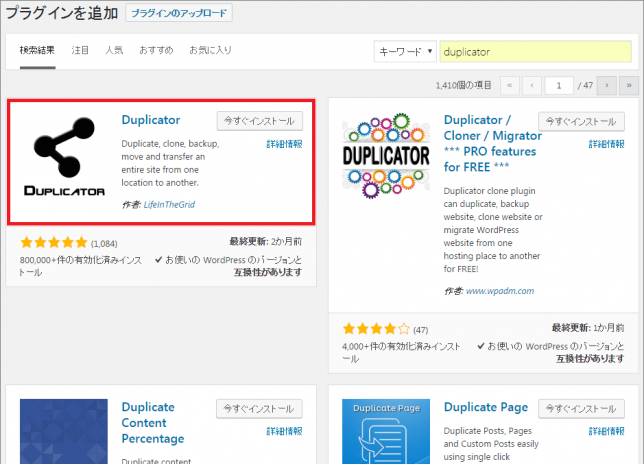Open 詳細情報 for Duplicator plugin
Viewport: 644px width, 464px height.
click(x=284, y=144)
